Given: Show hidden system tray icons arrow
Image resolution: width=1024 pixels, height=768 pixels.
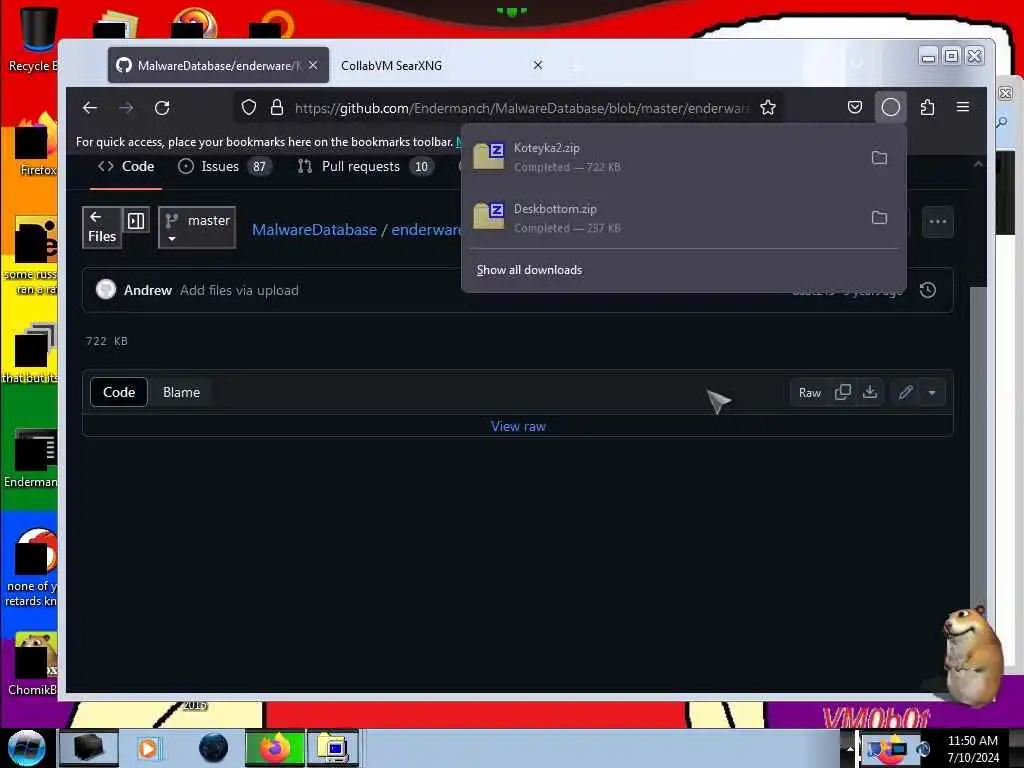Looking at the screenshot, I should pyautogui.click(x=850, y=748).
